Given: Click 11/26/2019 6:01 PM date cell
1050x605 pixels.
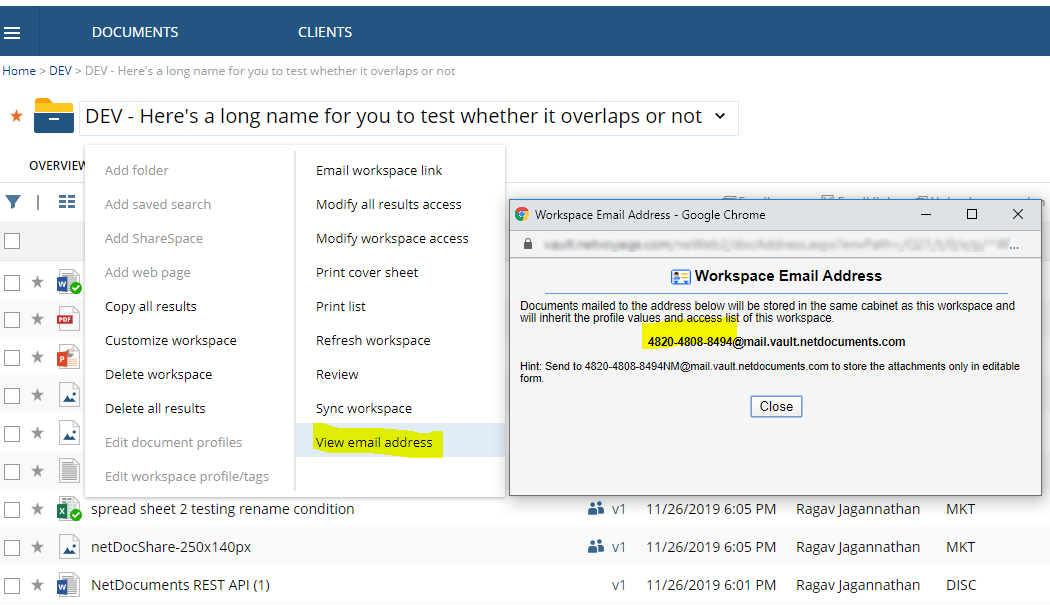Looking at the screenshot, I should tap(711, 585).
